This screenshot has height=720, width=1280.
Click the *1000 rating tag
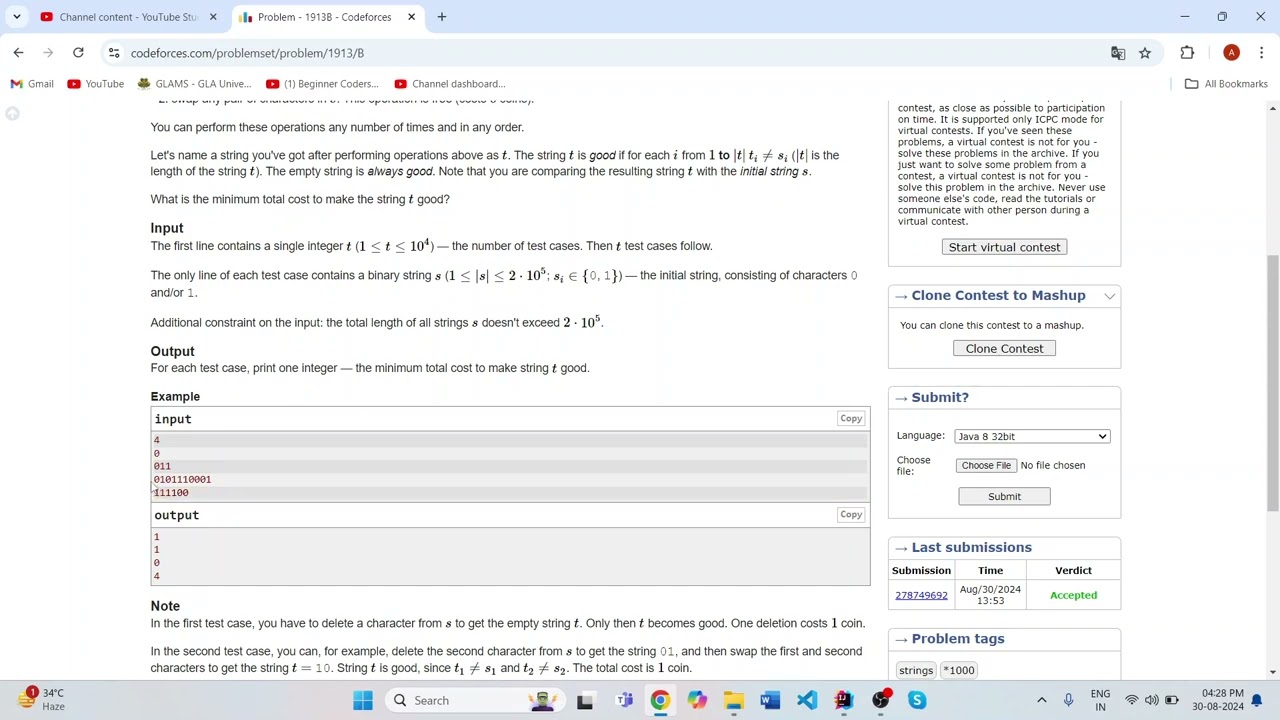point(958,671)
